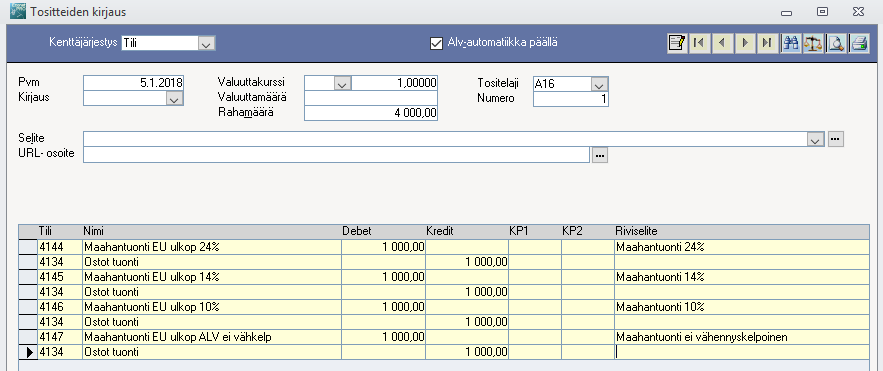Open search with the binoculars icon
883x371 pixels.
791,43
